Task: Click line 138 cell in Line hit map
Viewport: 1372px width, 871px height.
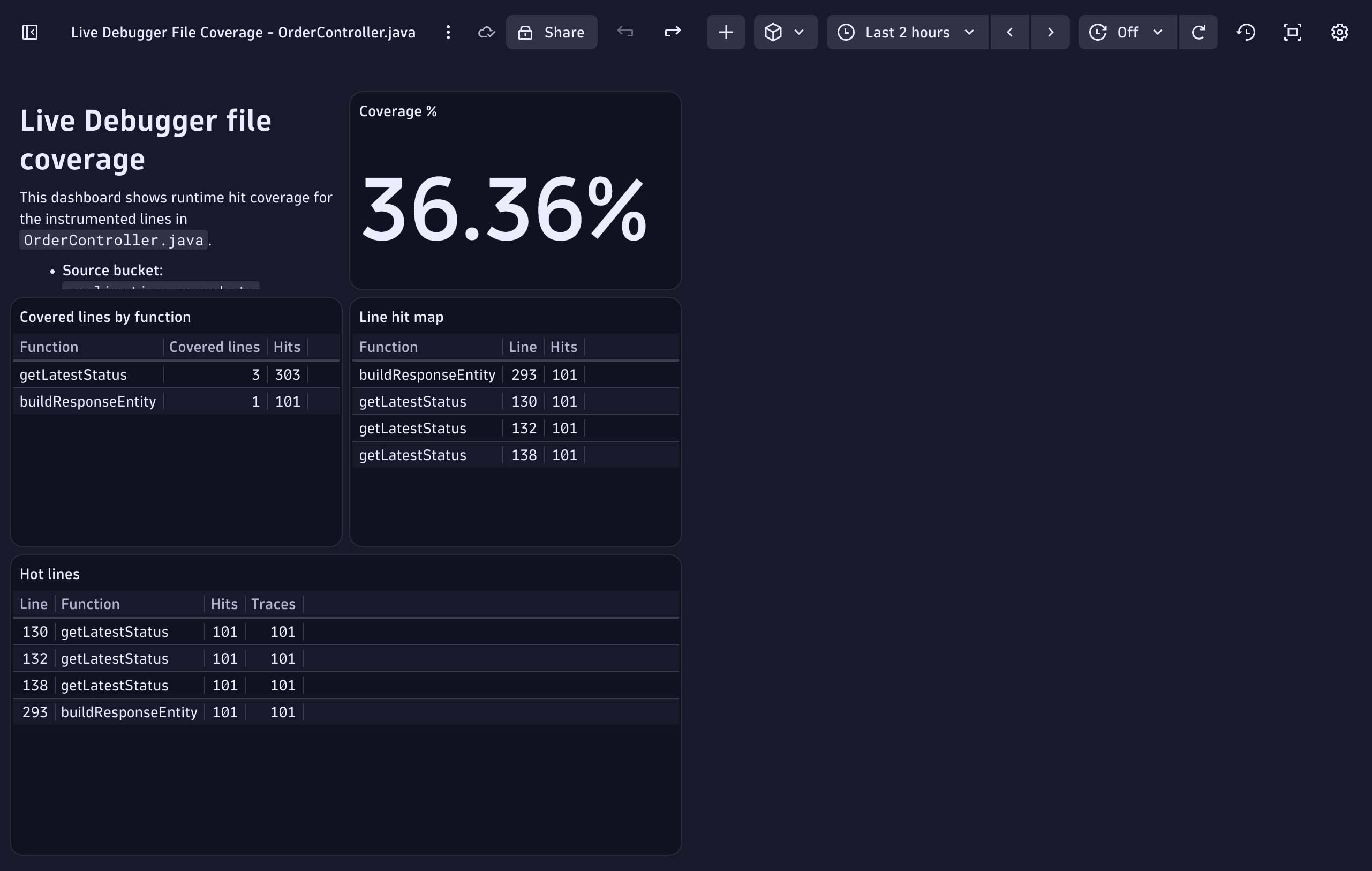Action: [x=524, y=455]
